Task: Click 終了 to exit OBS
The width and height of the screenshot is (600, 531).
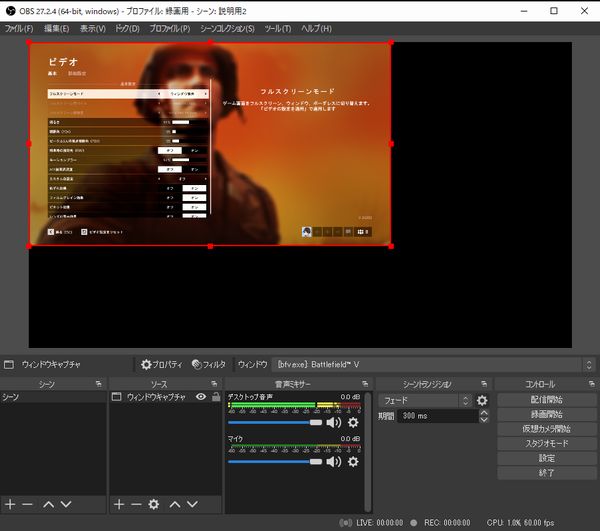Action: point(546,473)
